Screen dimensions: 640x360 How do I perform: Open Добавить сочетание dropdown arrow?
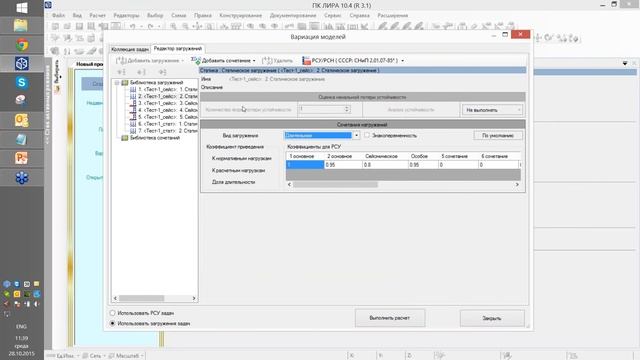(254, 61)
